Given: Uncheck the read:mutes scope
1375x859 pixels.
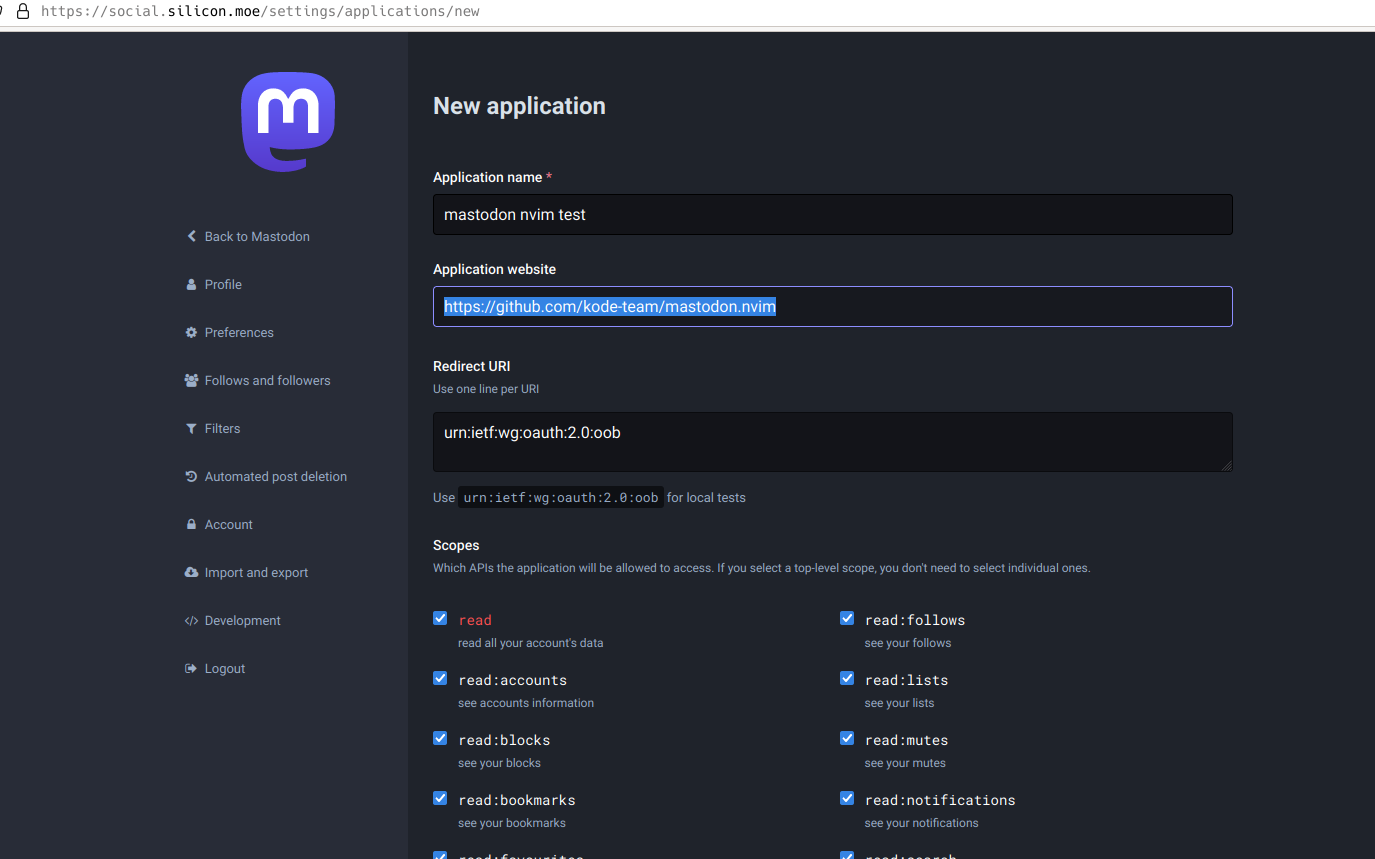Looking at the screenshot, I should (847, 738).
